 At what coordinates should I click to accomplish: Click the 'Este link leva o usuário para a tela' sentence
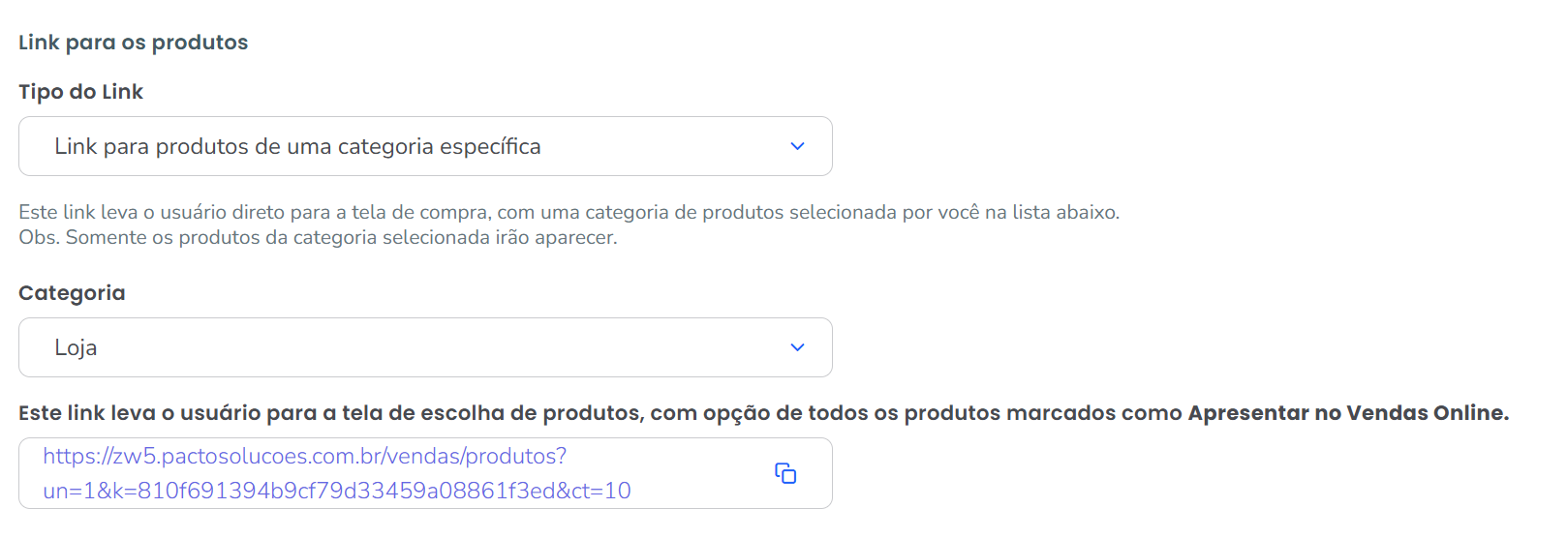[x=387, y=413]
